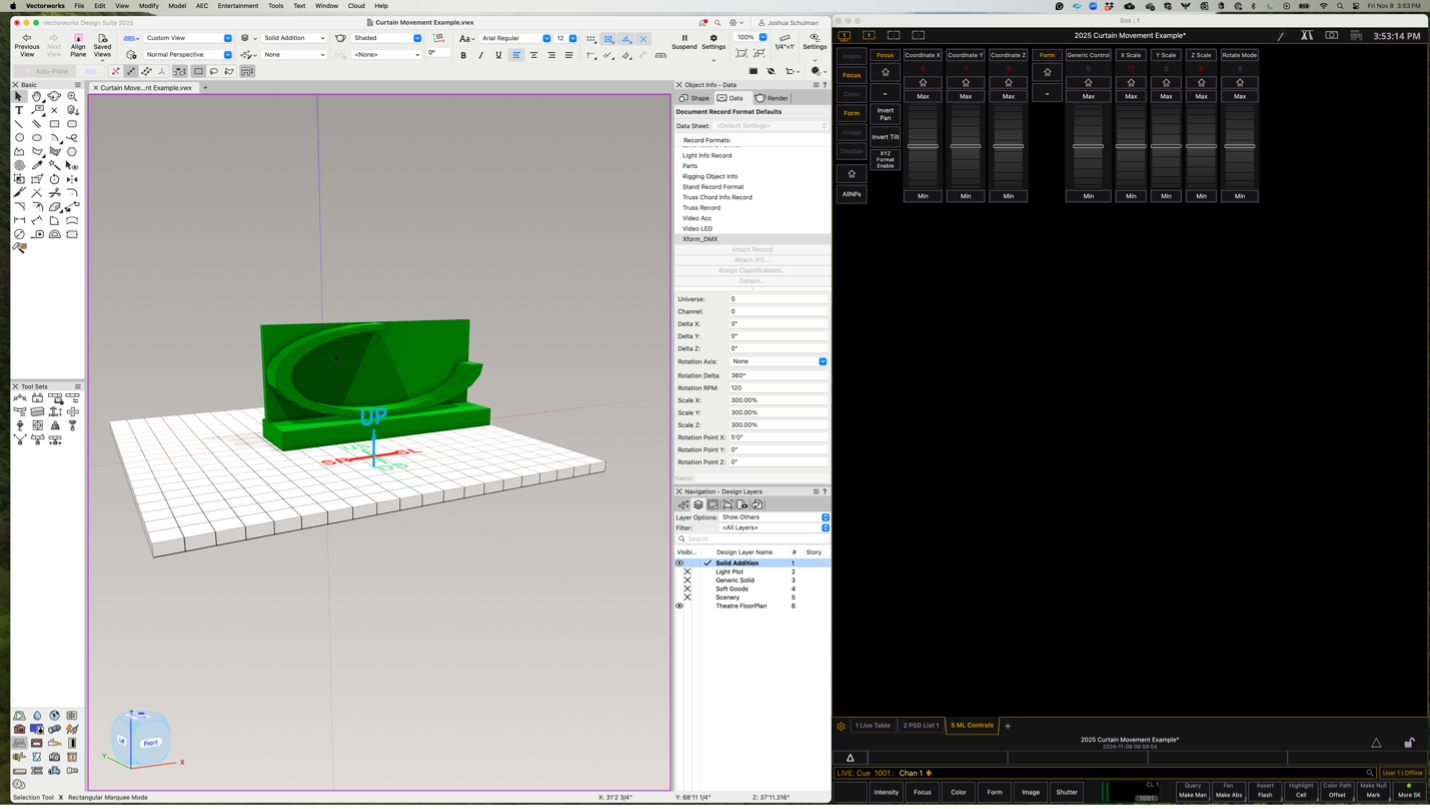Click the Align Plane icon
1430x809 pixels.
(78, 39)
